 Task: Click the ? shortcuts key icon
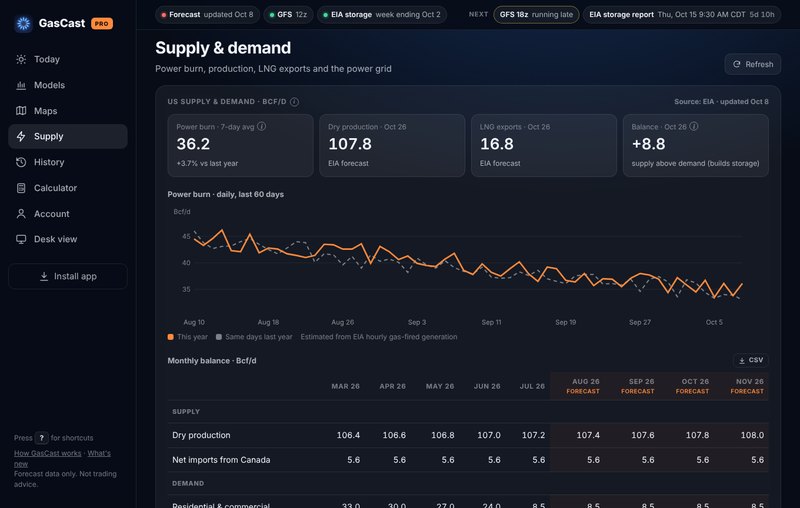(x=41, y=438)
